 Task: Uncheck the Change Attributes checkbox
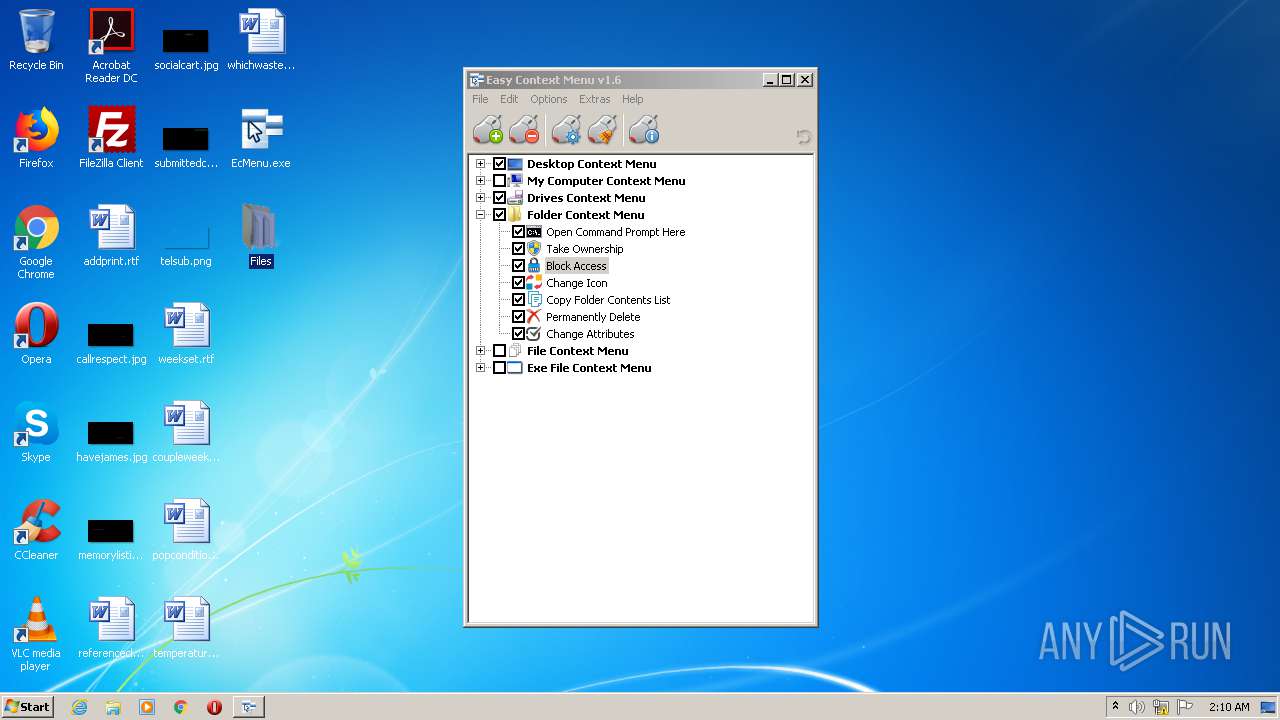point(519,334)
